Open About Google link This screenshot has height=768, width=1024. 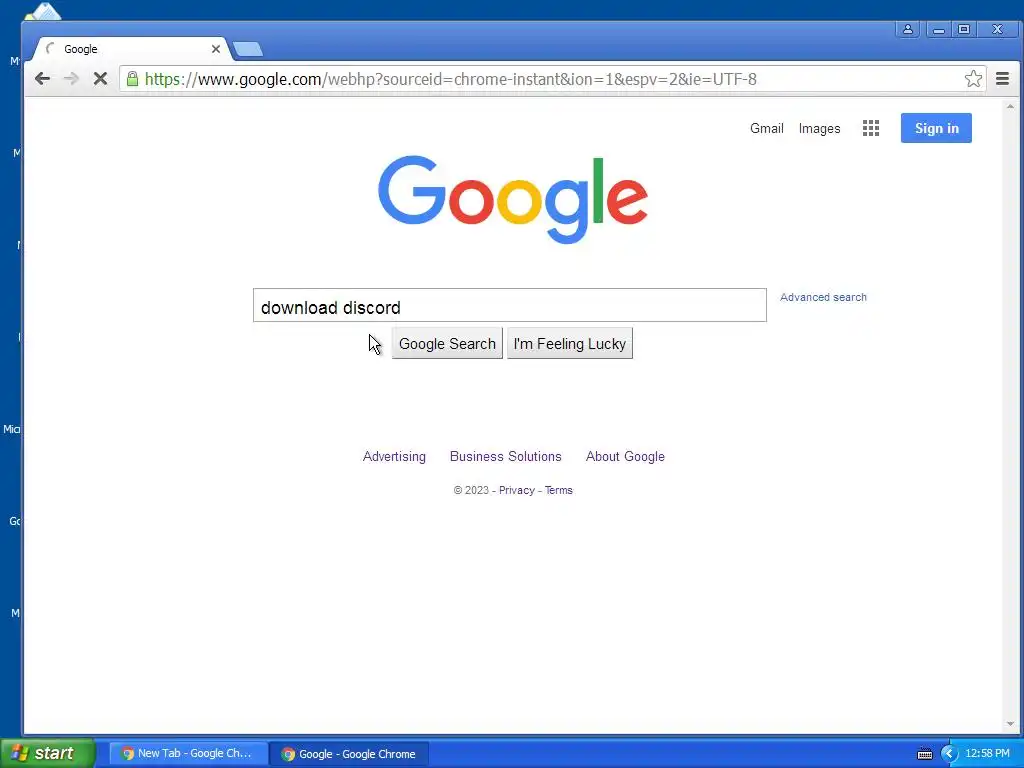pyautogui.click(x=625, y=456)
